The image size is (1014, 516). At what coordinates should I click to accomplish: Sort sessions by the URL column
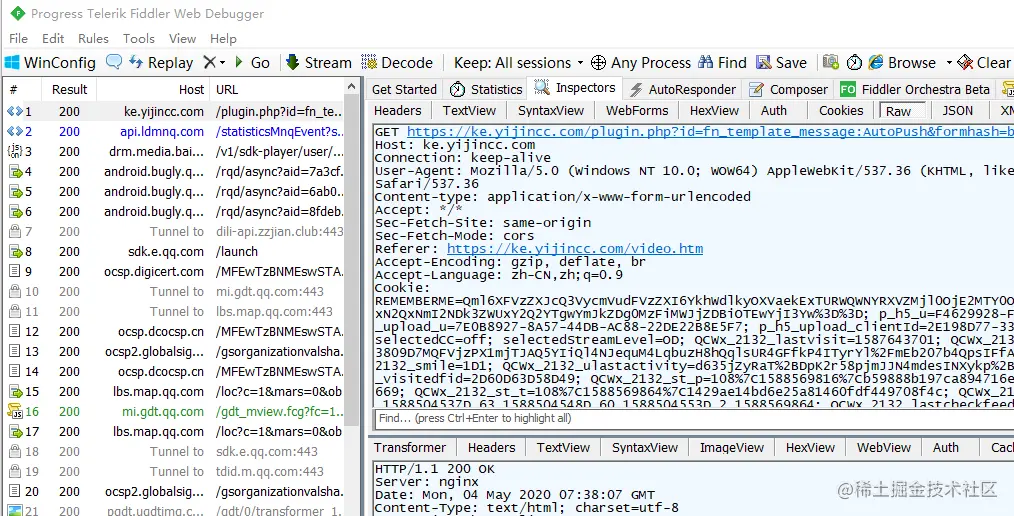[x=279, y=89]
